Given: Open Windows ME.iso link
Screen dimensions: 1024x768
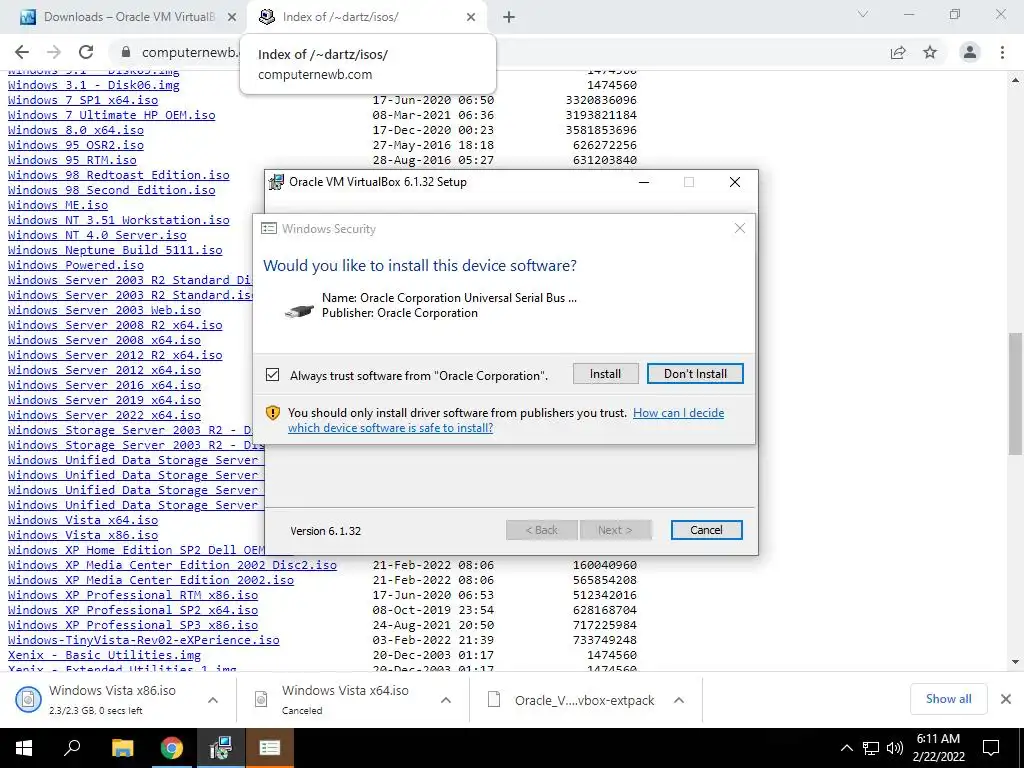Looking at the screenshot, I should [x=58, y=205].
